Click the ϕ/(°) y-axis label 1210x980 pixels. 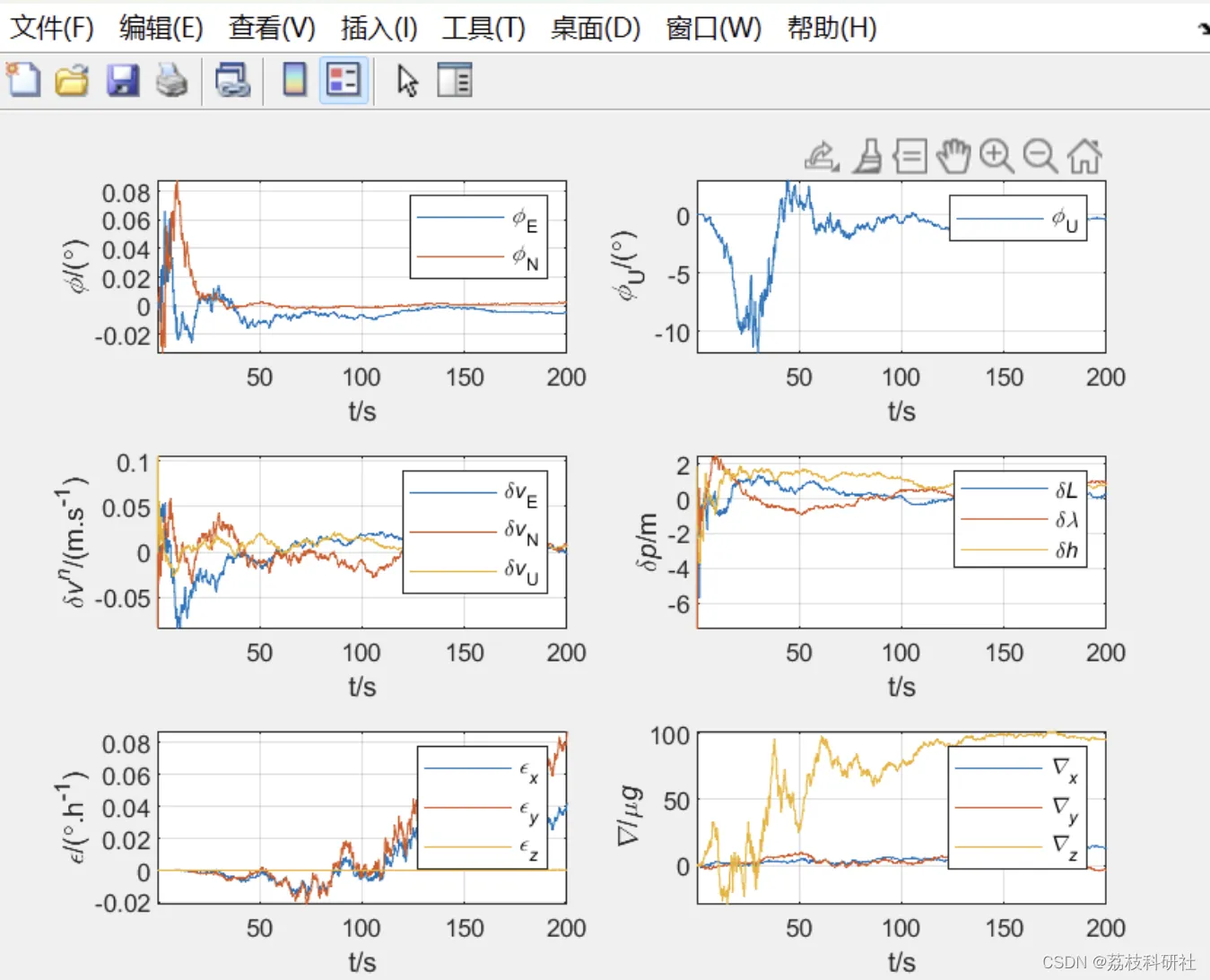click(x=78, y=266)
